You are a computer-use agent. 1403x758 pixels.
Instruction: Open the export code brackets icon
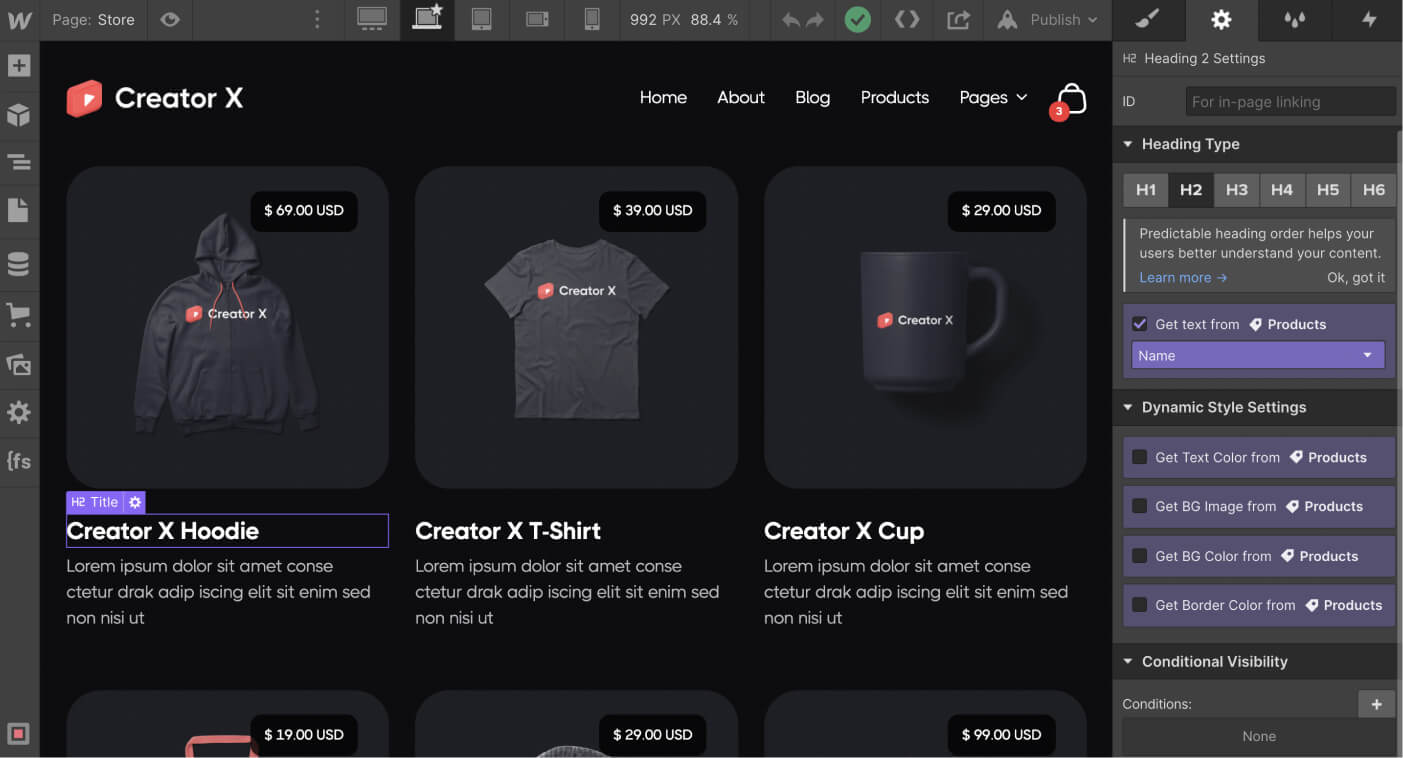click(907, 20)
